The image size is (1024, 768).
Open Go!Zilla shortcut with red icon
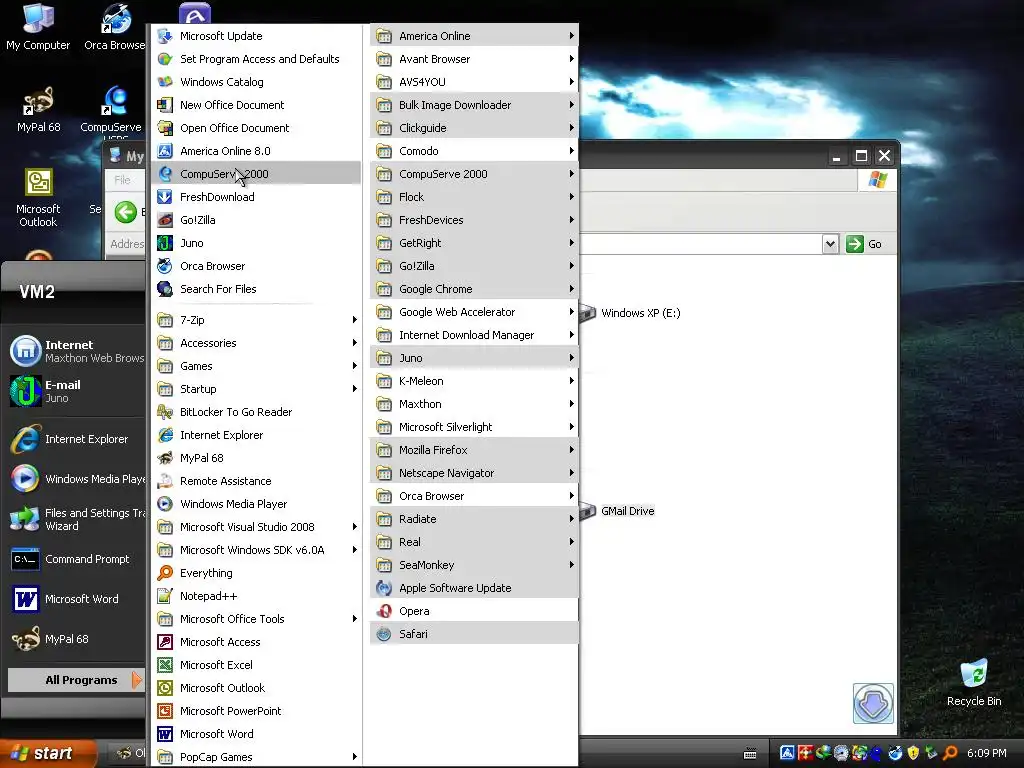[x=256, y=220]
